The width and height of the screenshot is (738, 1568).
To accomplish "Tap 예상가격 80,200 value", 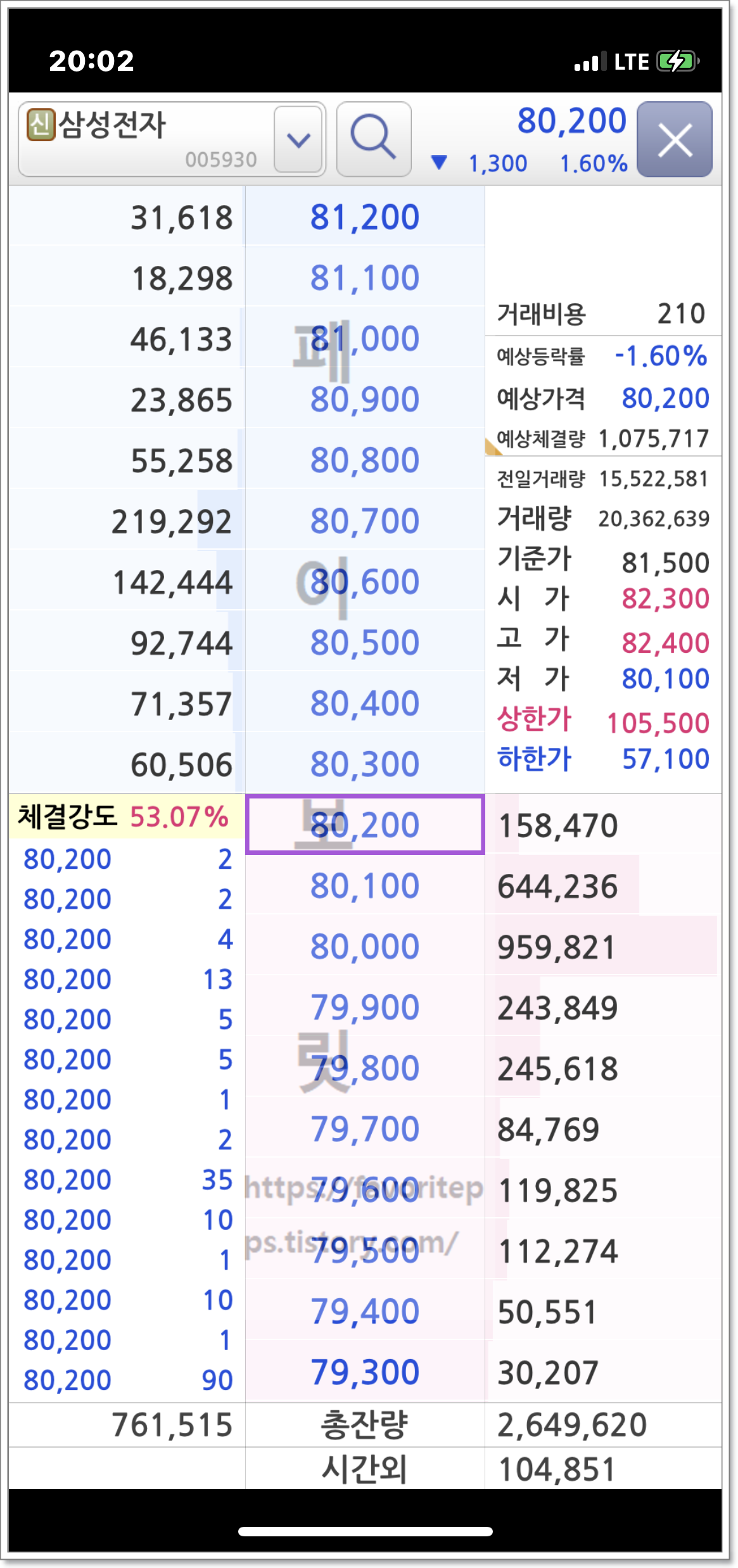I will (x=665, y=398).
